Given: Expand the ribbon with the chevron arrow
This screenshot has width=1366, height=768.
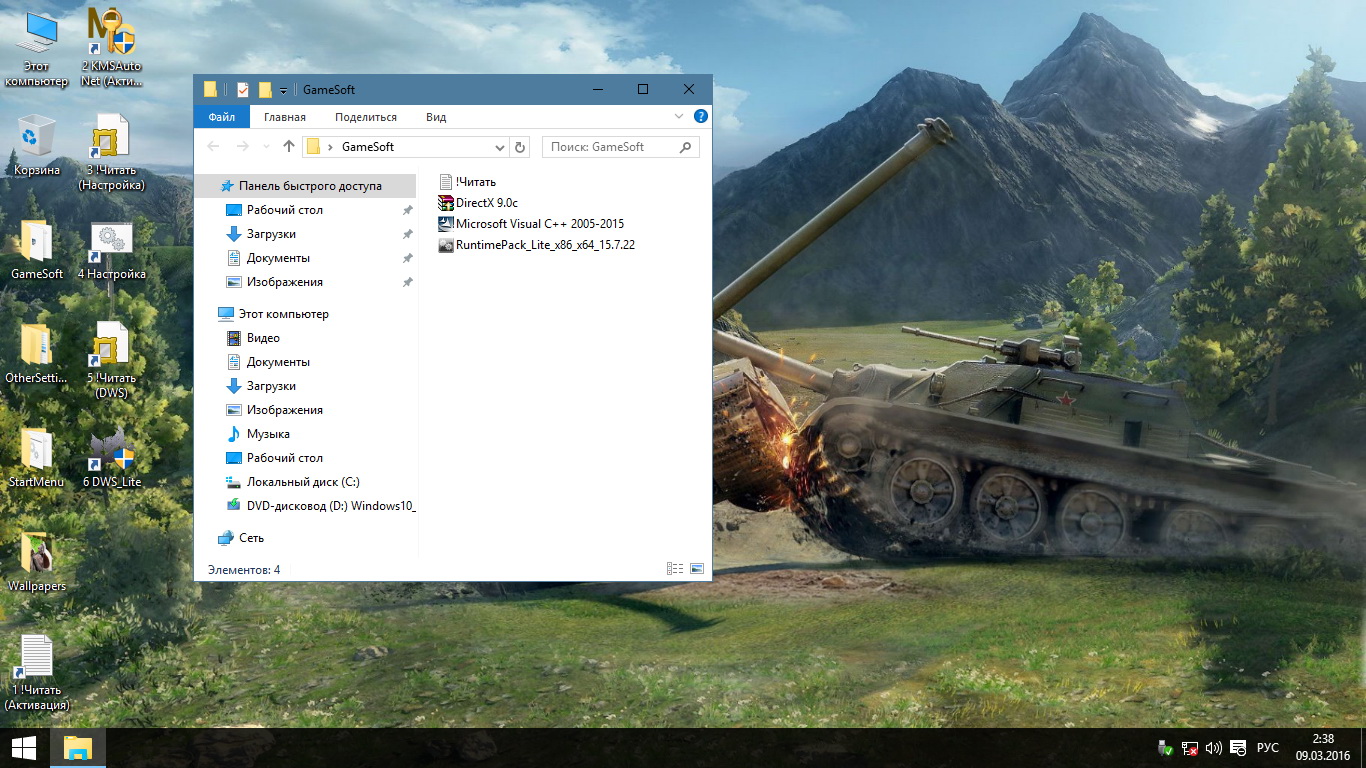Looking at the screenshot, I should 679,117.
